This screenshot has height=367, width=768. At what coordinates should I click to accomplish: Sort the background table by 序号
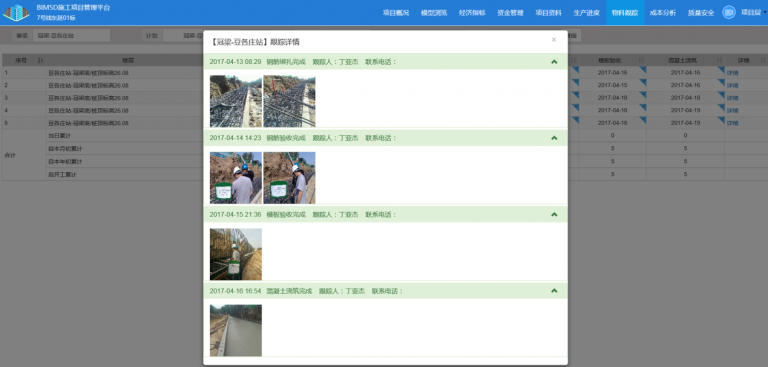(41, 60)
